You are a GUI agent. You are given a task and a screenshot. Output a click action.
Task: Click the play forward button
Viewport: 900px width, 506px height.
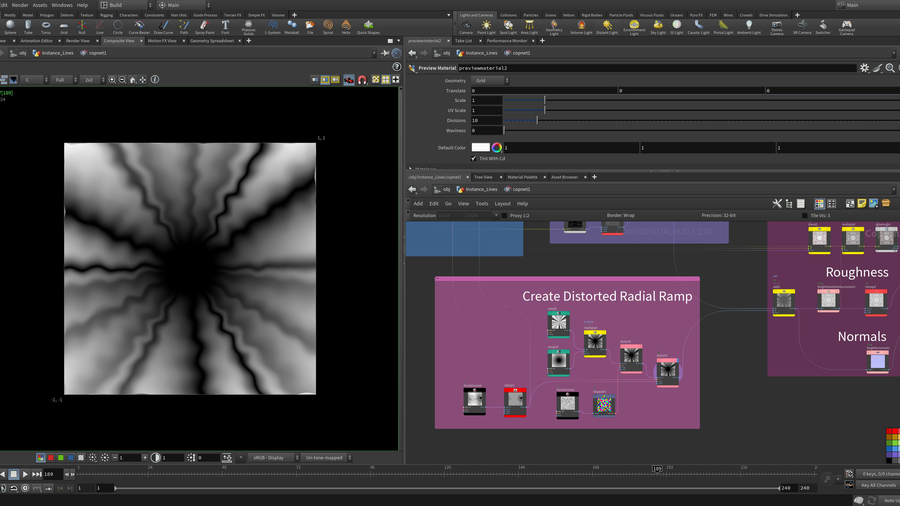25,474
